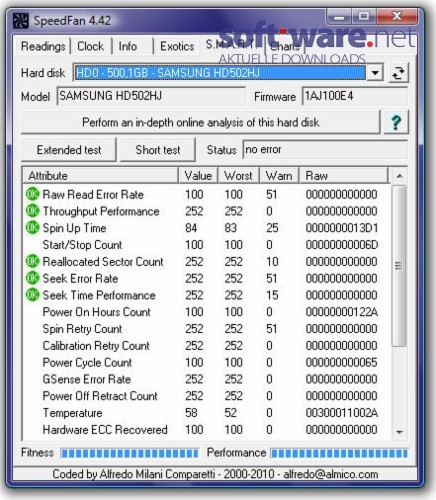Screen dimensions: 436x500
Task: Select the Spin Retry Count row
Action: coord(207,329)
